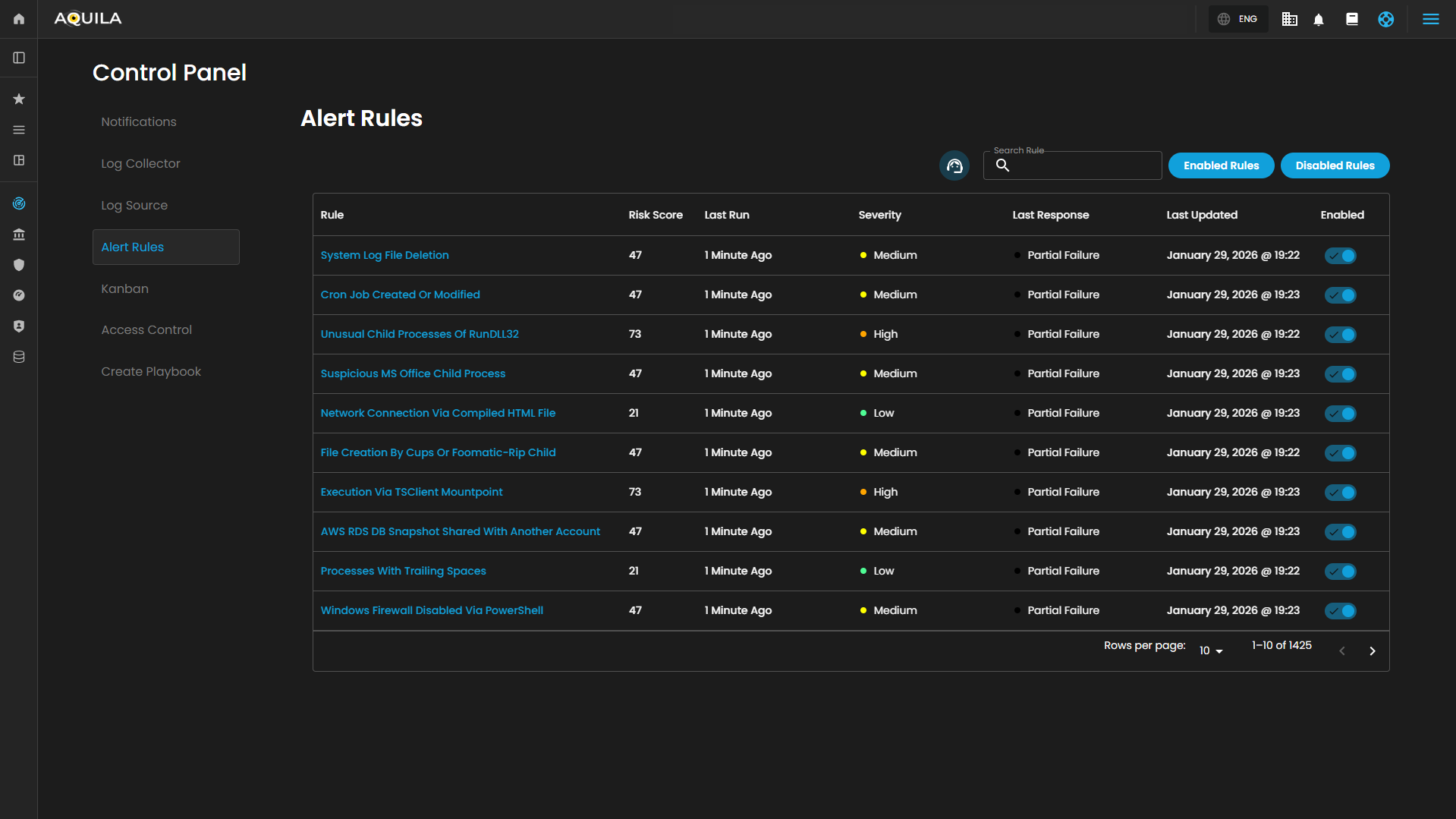Open the rows per page dropdown

[x=1210, y=650]
